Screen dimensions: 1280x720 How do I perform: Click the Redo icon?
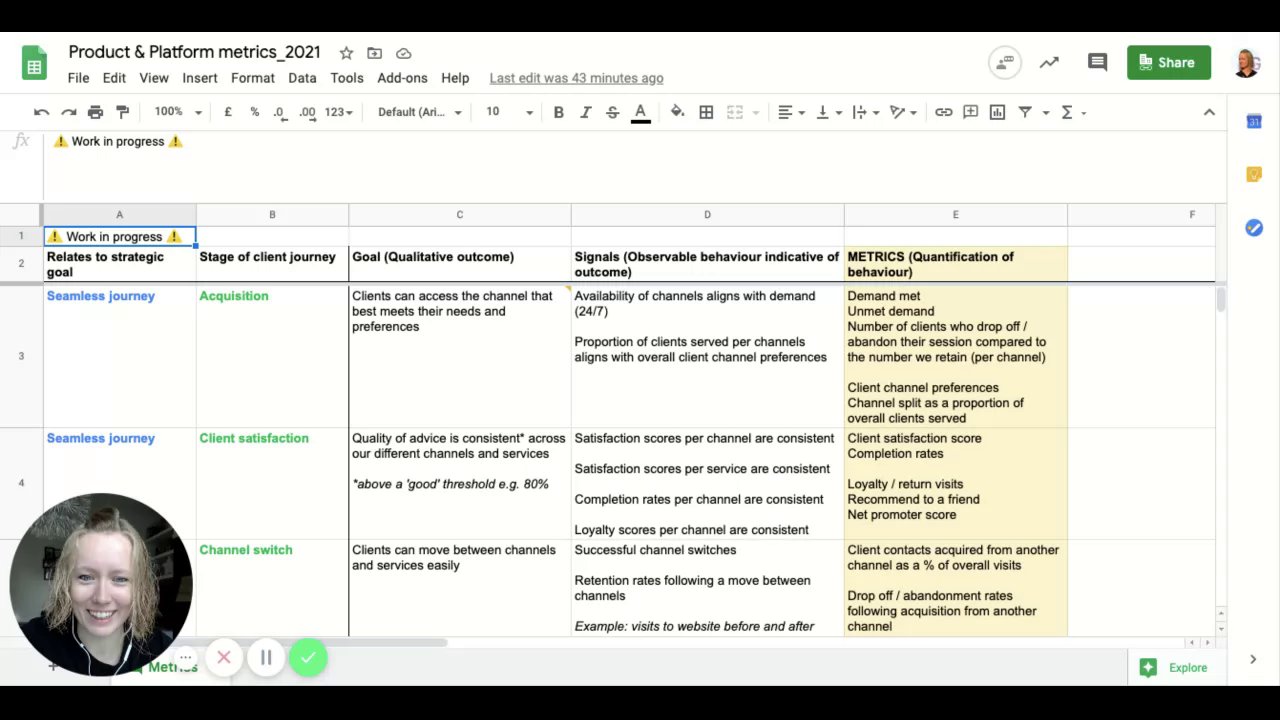(x=68, y=112)
